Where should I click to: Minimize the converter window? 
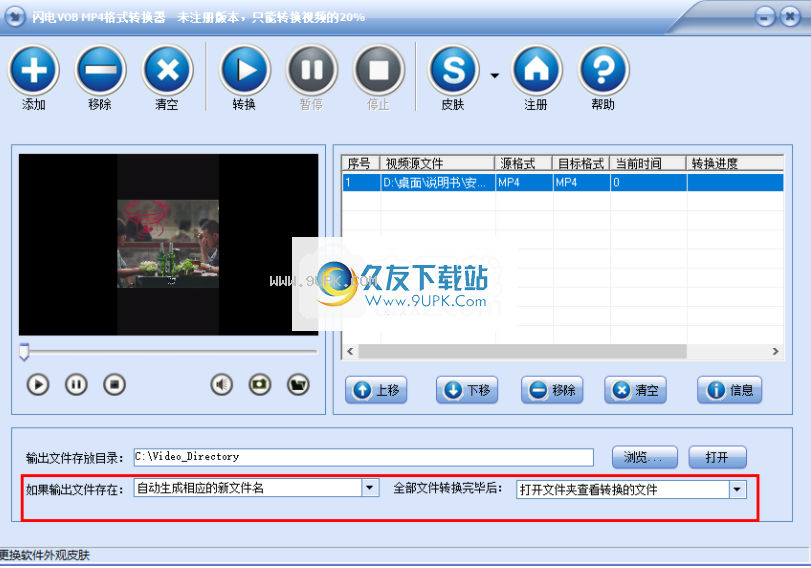764,17
